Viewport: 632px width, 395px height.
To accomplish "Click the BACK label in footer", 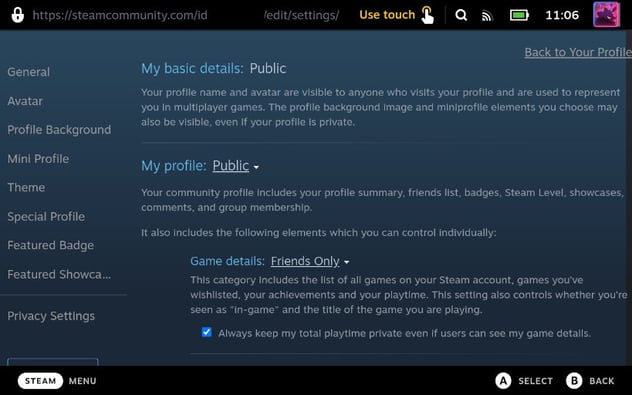I will [602, 381].
